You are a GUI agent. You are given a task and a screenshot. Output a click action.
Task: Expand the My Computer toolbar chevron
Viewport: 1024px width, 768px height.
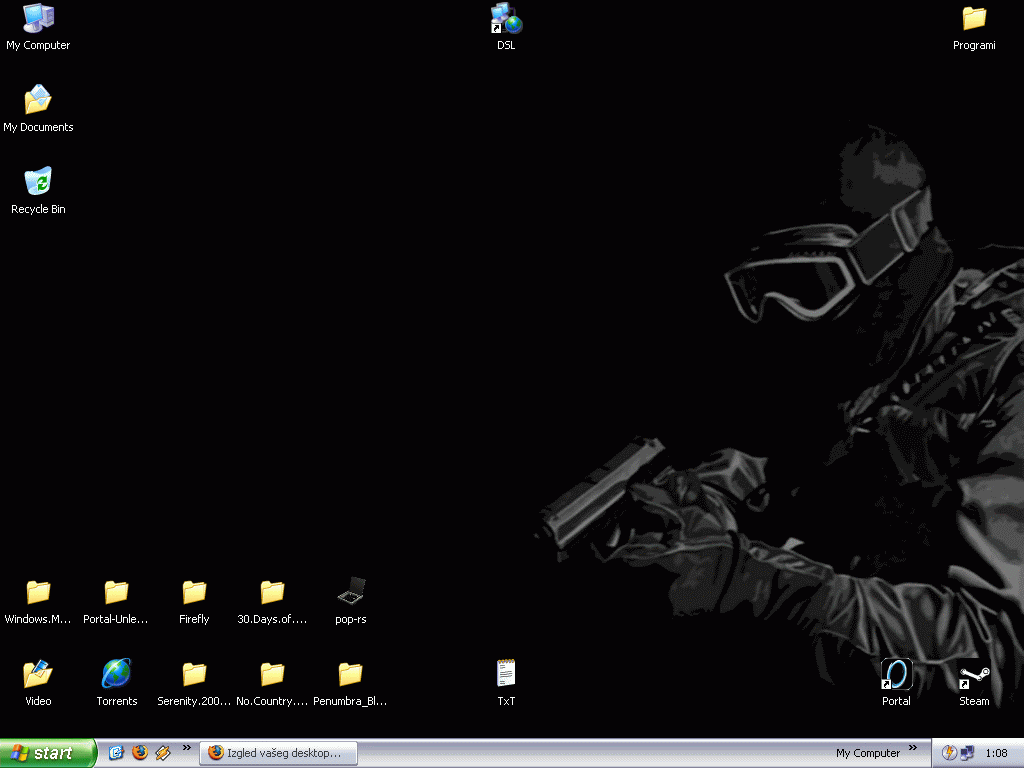[913, 749]
